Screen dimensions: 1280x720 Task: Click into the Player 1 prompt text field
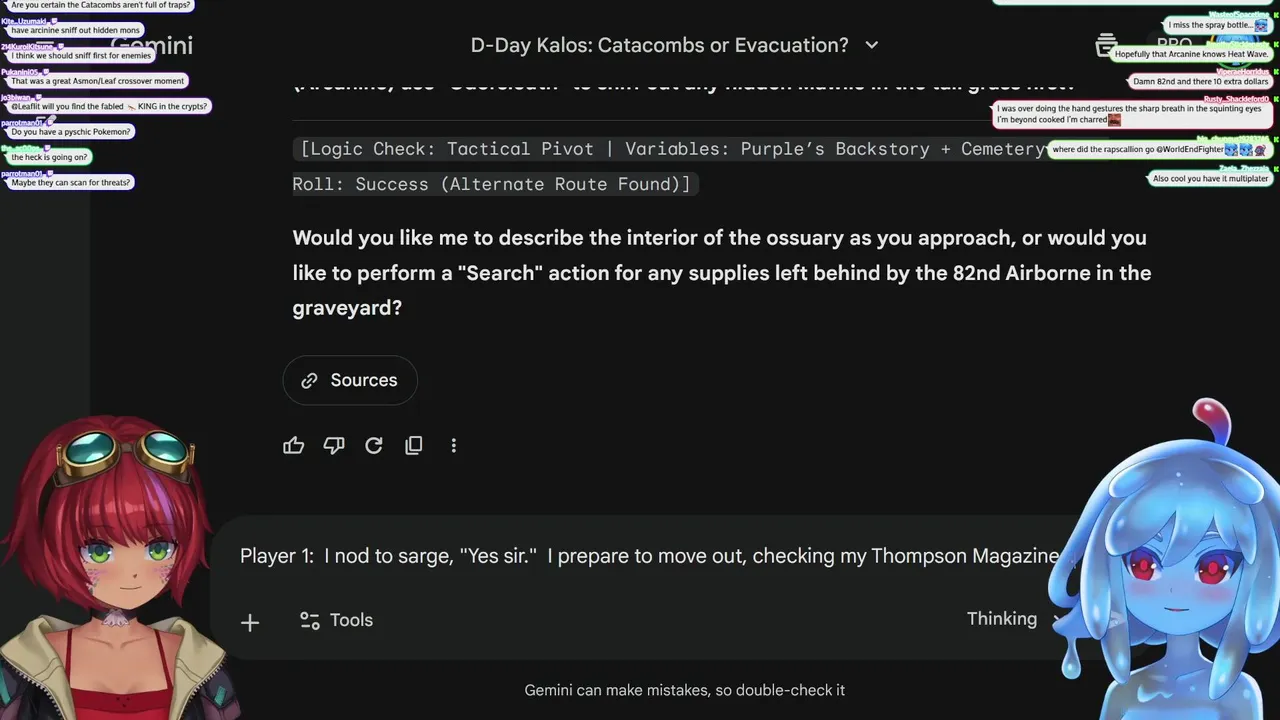coord(640,556)
